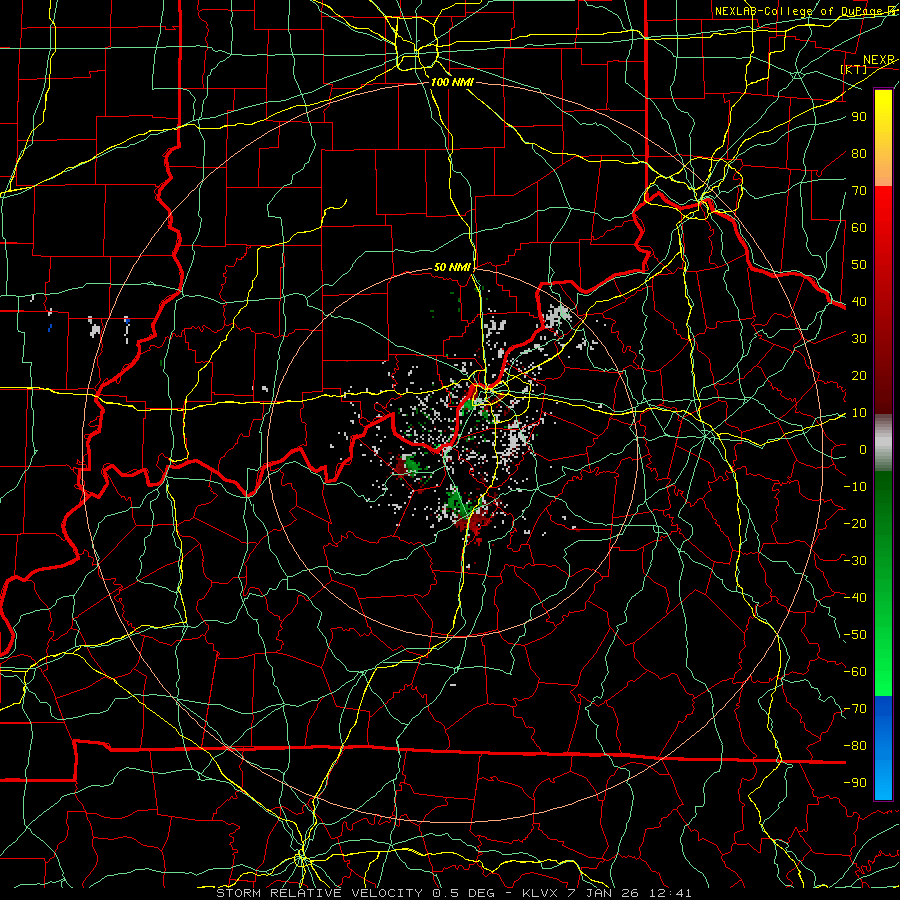The width and height of the screenshot is (900, 900).
Task: Click the 10 value on velocity scale
Action: [x=859, y=413]
